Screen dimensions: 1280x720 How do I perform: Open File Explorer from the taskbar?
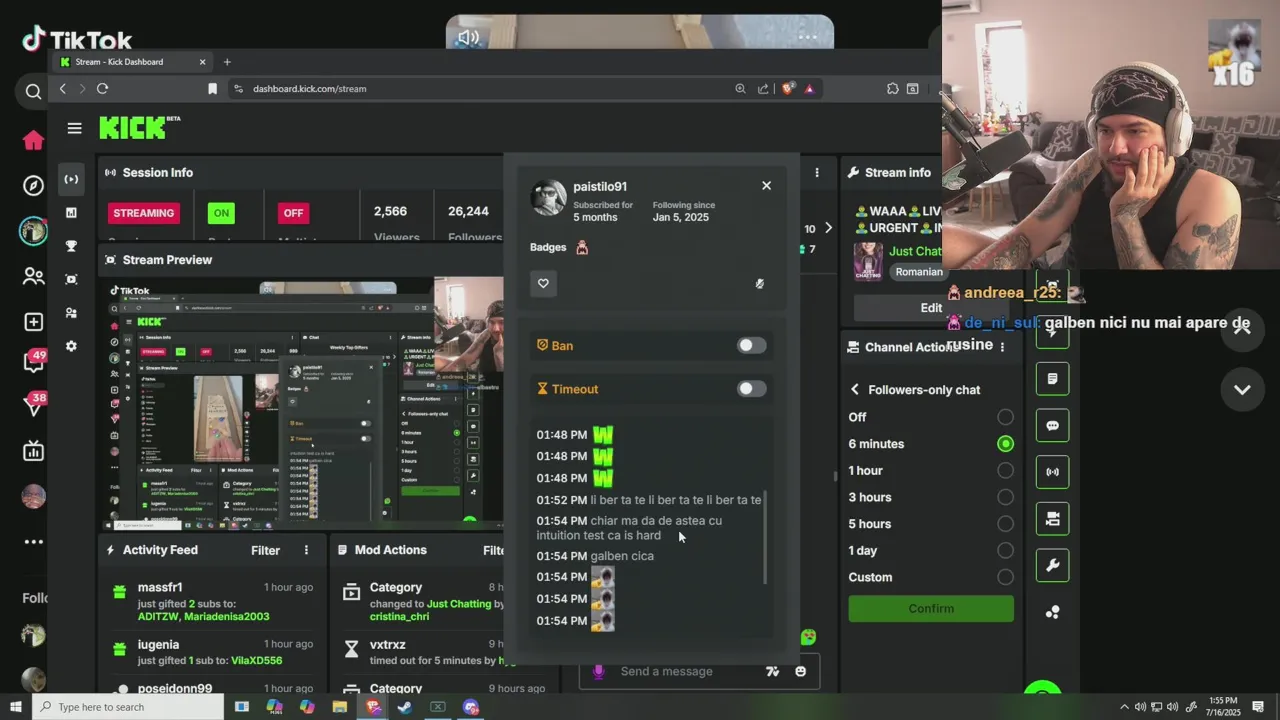click(340, 707)
